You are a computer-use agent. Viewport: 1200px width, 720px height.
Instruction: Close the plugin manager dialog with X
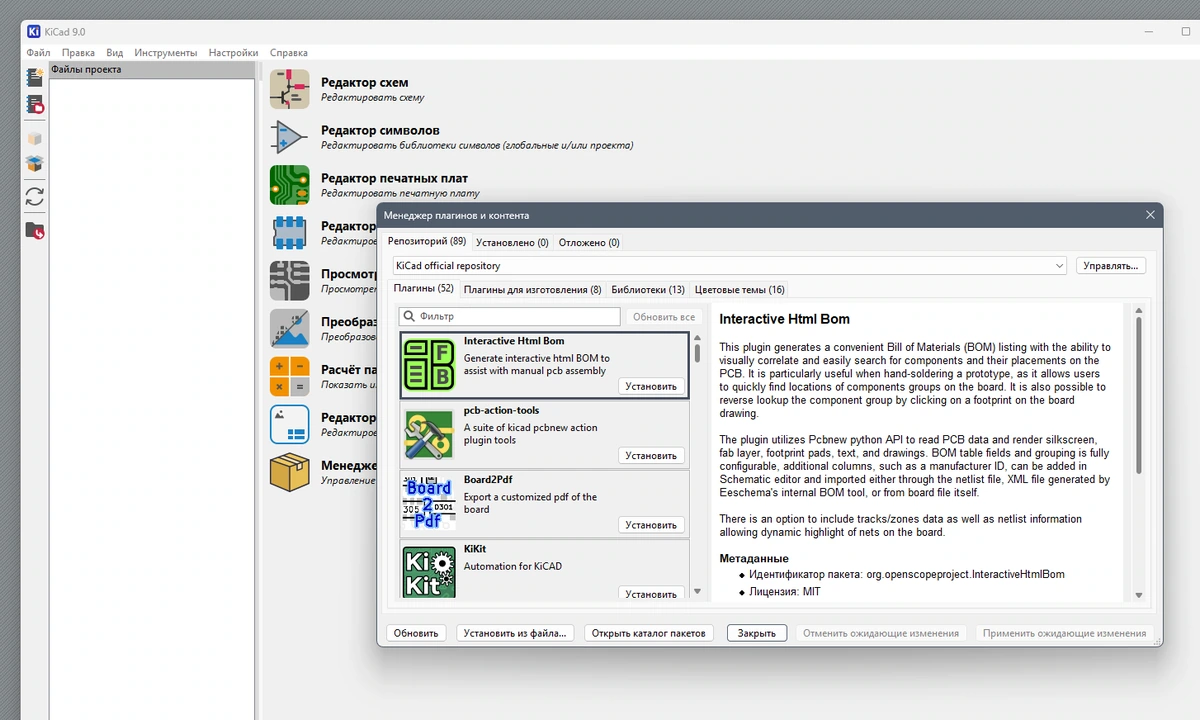(1150, 215)
